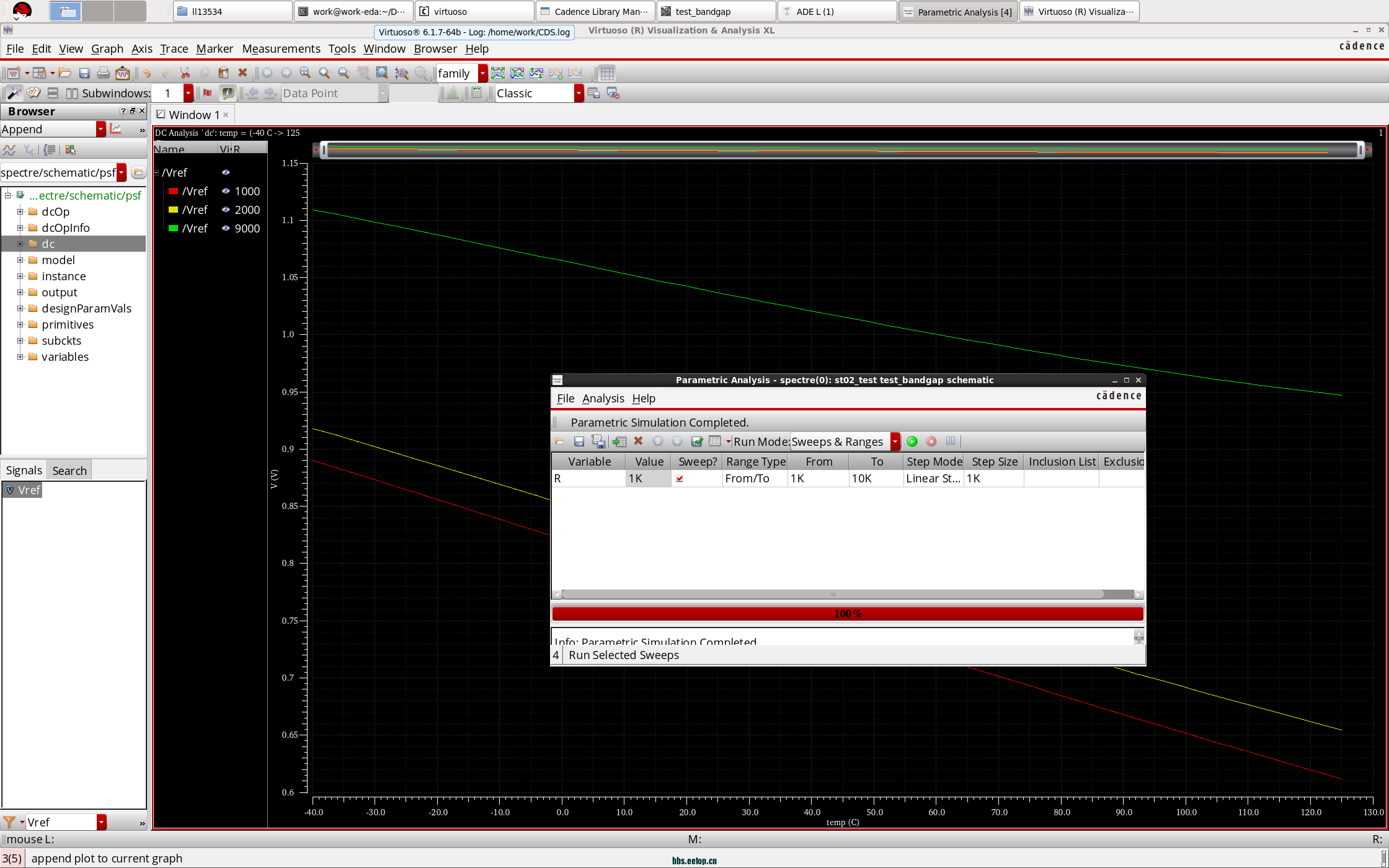Switch to the ADE L (1) taskbar window

coord(838,11)
